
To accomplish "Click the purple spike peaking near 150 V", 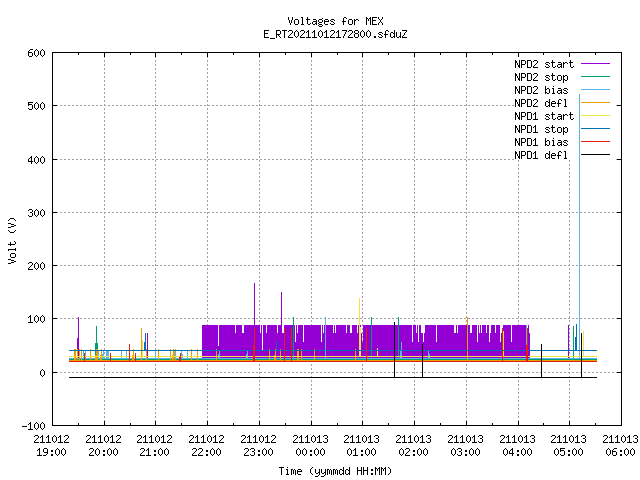I will 281,309.
